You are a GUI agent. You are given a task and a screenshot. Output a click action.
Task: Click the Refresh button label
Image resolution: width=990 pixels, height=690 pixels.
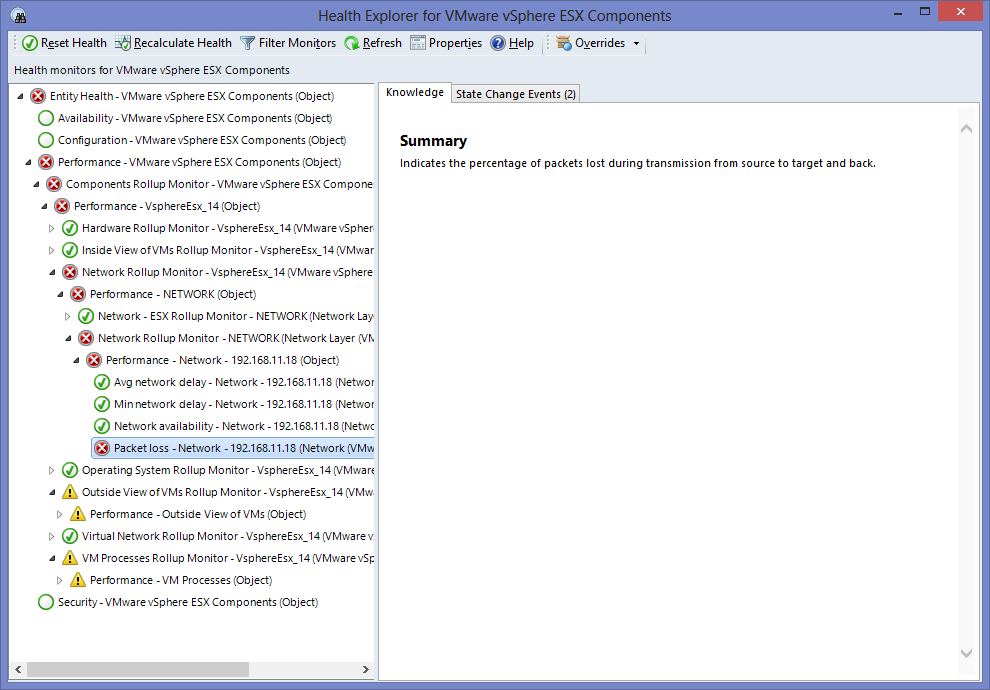pos(382,43)
